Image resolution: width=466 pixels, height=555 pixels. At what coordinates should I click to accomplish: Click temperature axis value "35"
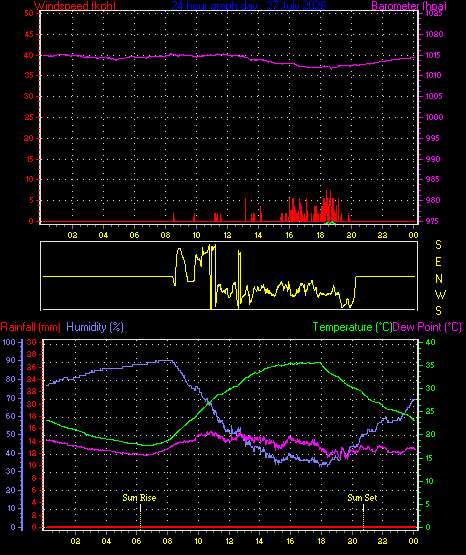pos(430,365)
